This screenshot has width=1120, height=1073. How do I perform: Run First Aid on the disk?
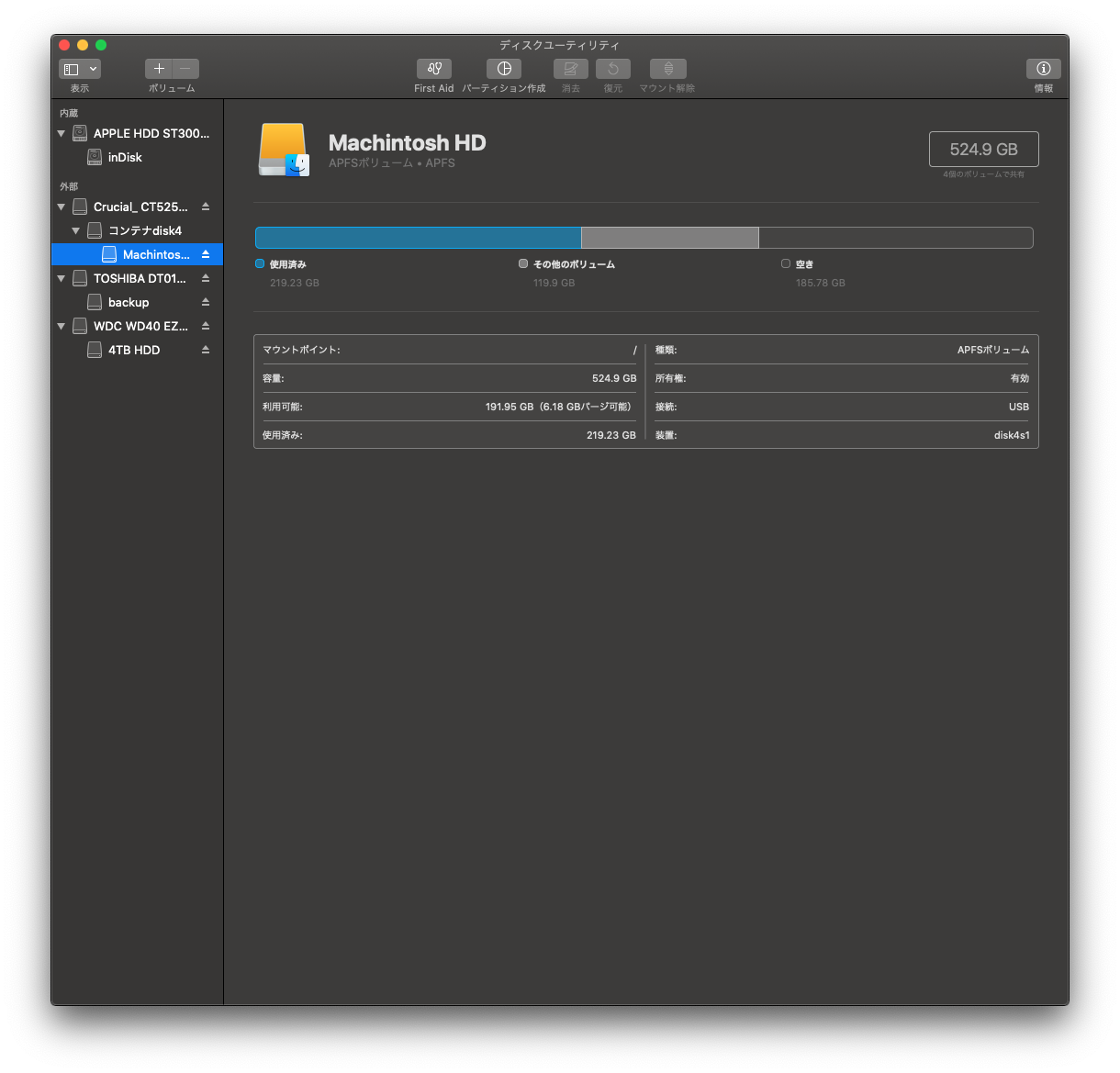point(434,69)
